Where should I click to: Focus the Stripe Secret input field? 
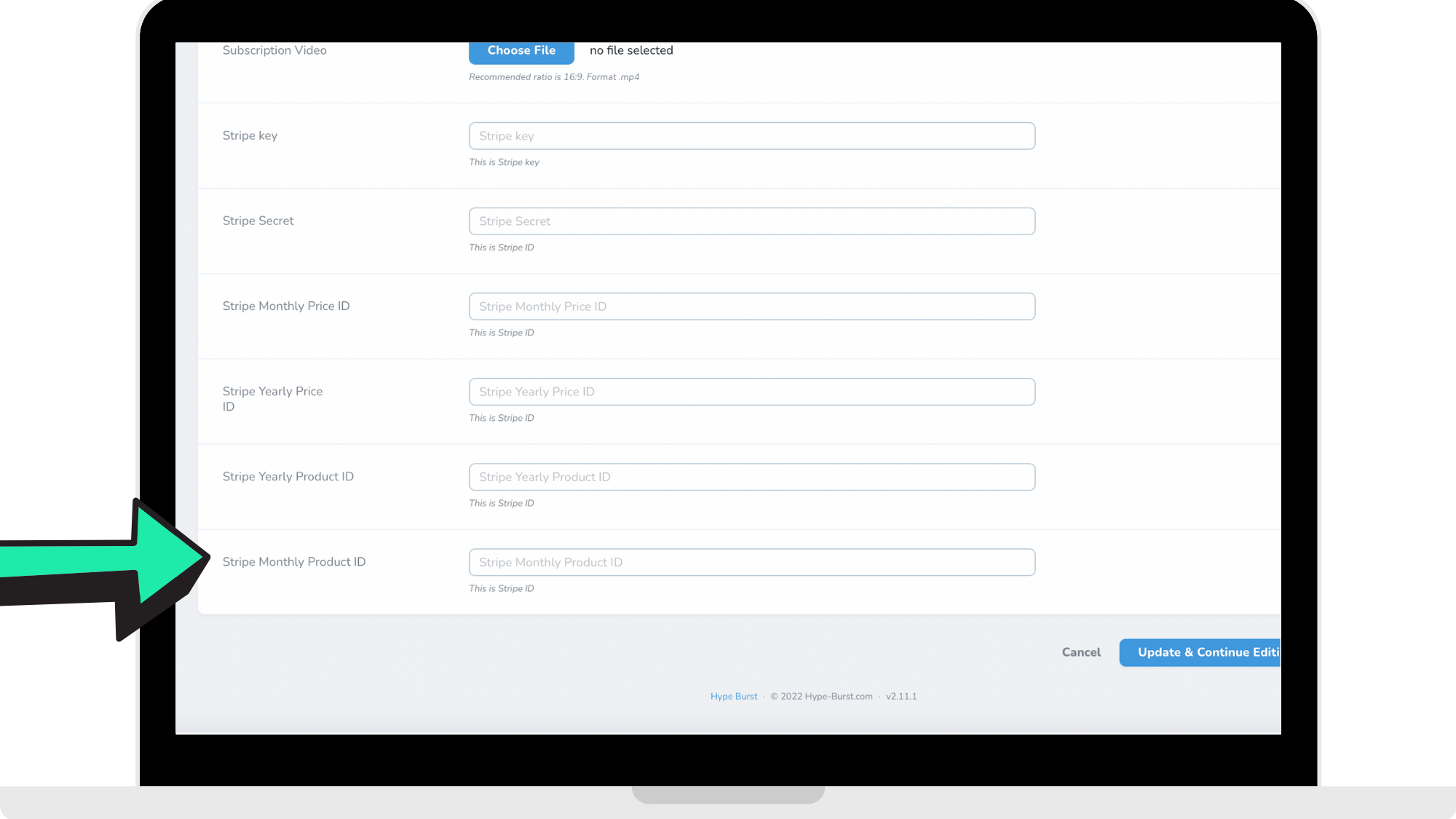(751, 221)
